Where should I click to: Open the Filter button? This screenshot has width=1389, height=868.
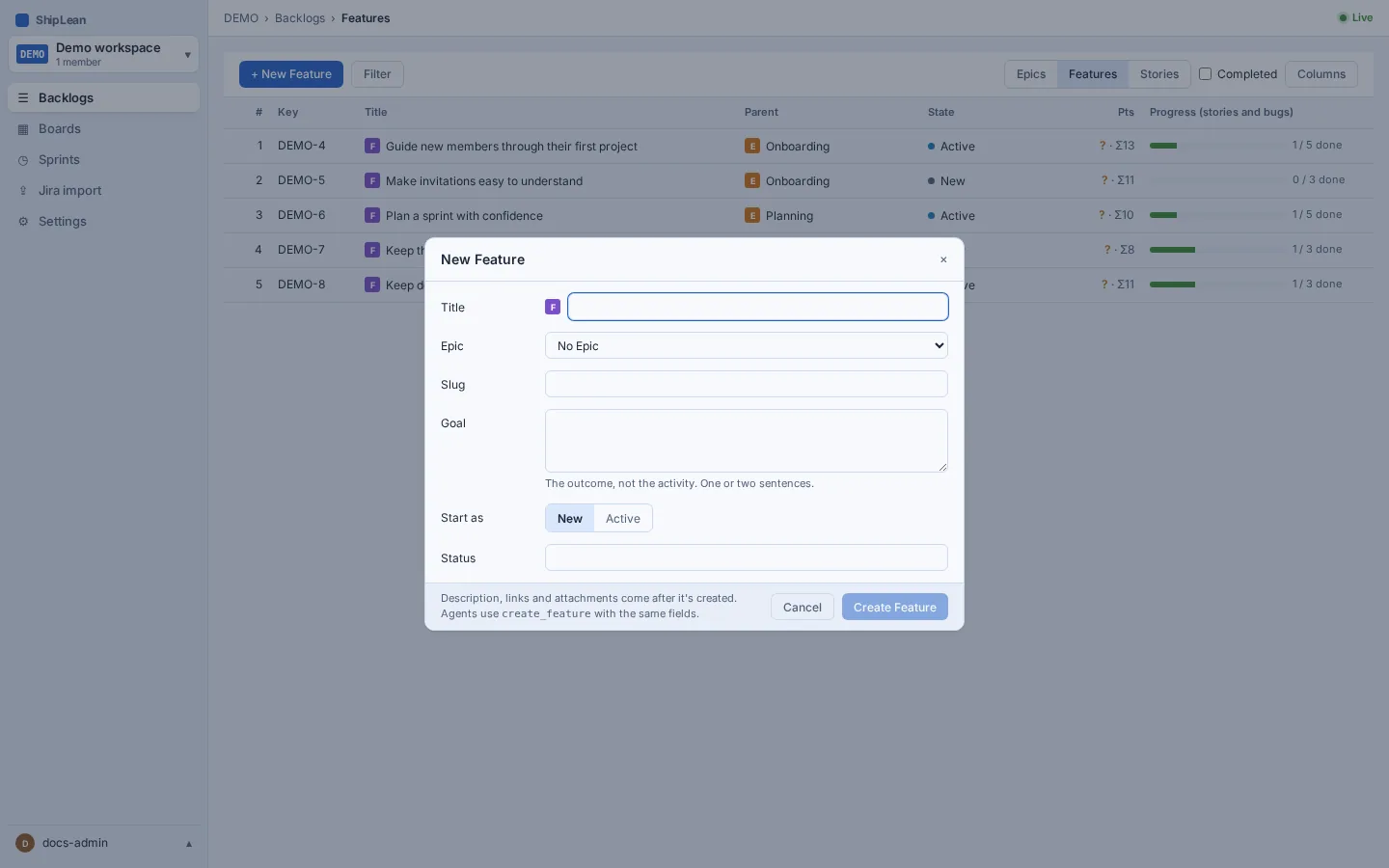pos(377,74)
